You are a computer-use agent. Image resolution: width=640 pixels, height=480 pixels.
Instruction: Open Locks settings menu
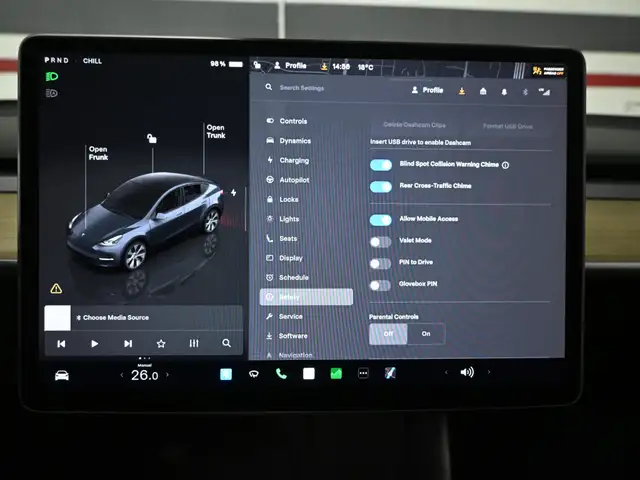pos(282,199)
